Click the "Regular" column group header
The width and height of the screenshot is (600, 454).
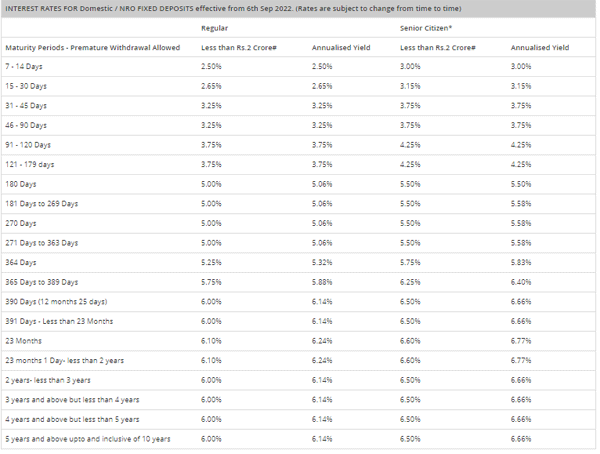(x=215, y=28)
